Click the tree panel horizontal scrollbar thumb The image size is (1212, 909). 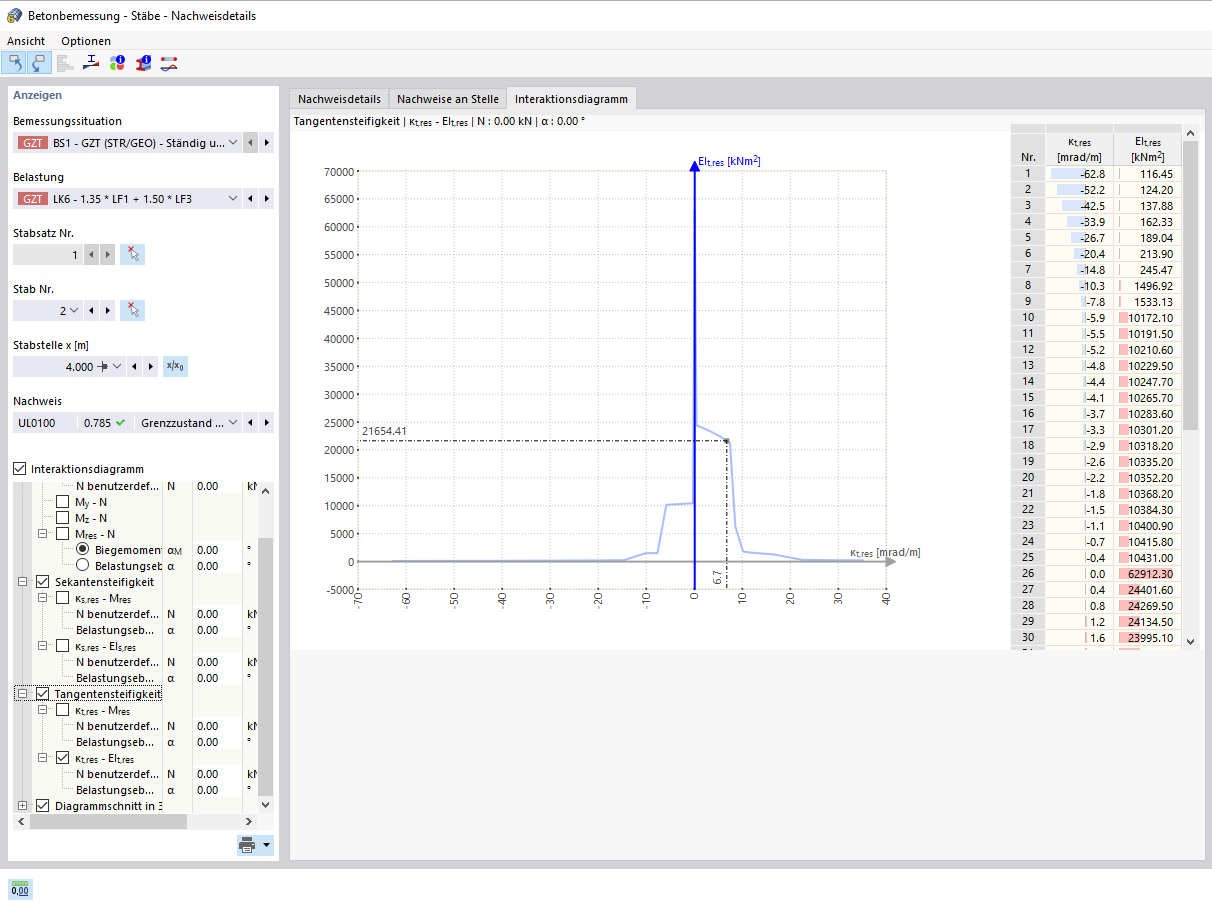point(108,822)
